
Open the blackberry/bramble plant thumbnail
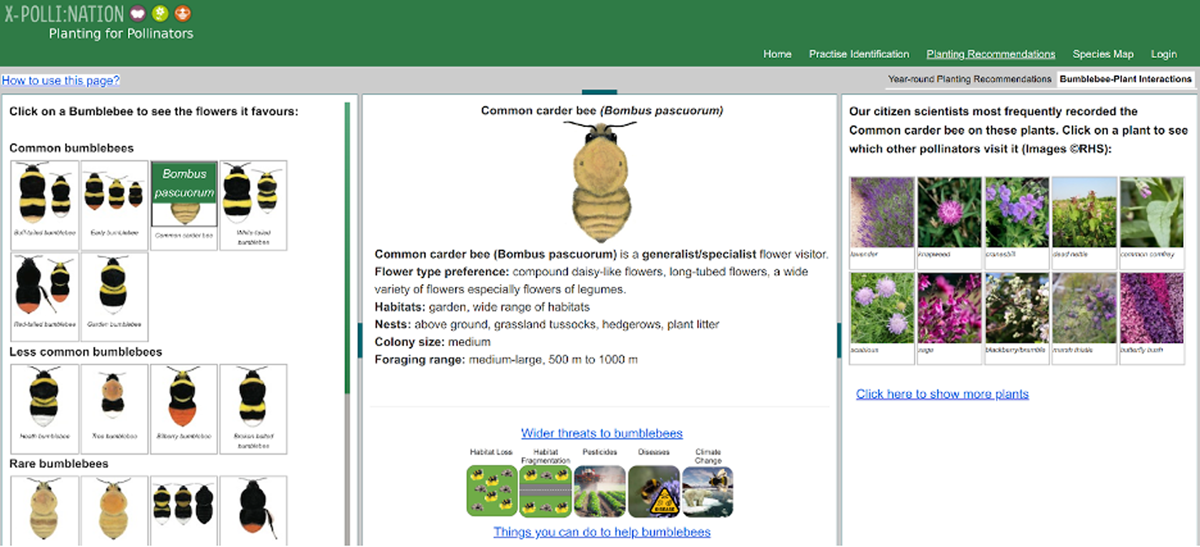click(1017, 317)
